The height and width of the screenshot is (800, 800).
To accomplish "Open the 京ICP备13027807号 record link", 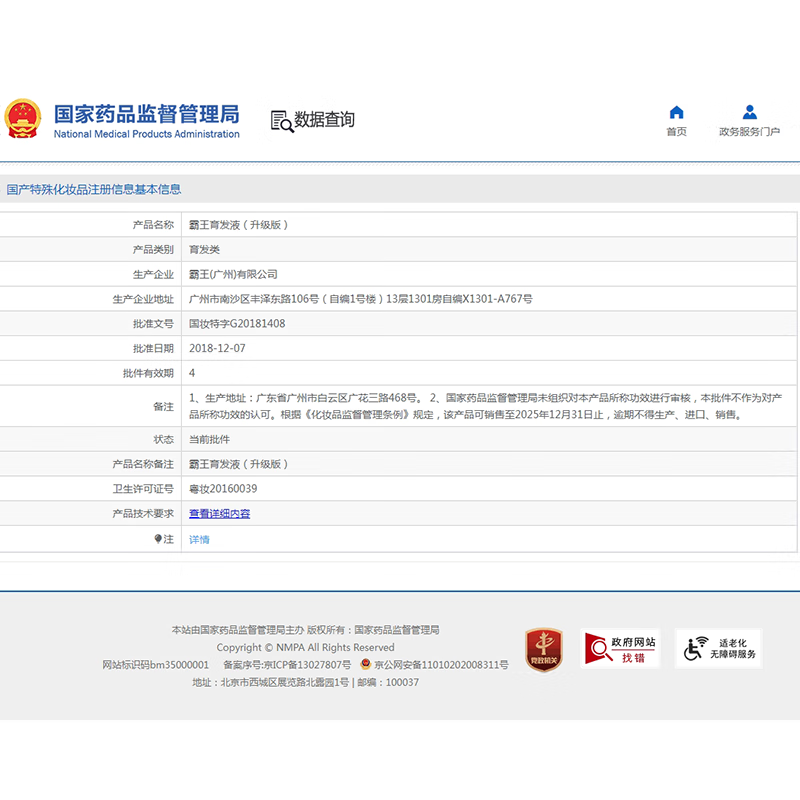I will 301,665.
